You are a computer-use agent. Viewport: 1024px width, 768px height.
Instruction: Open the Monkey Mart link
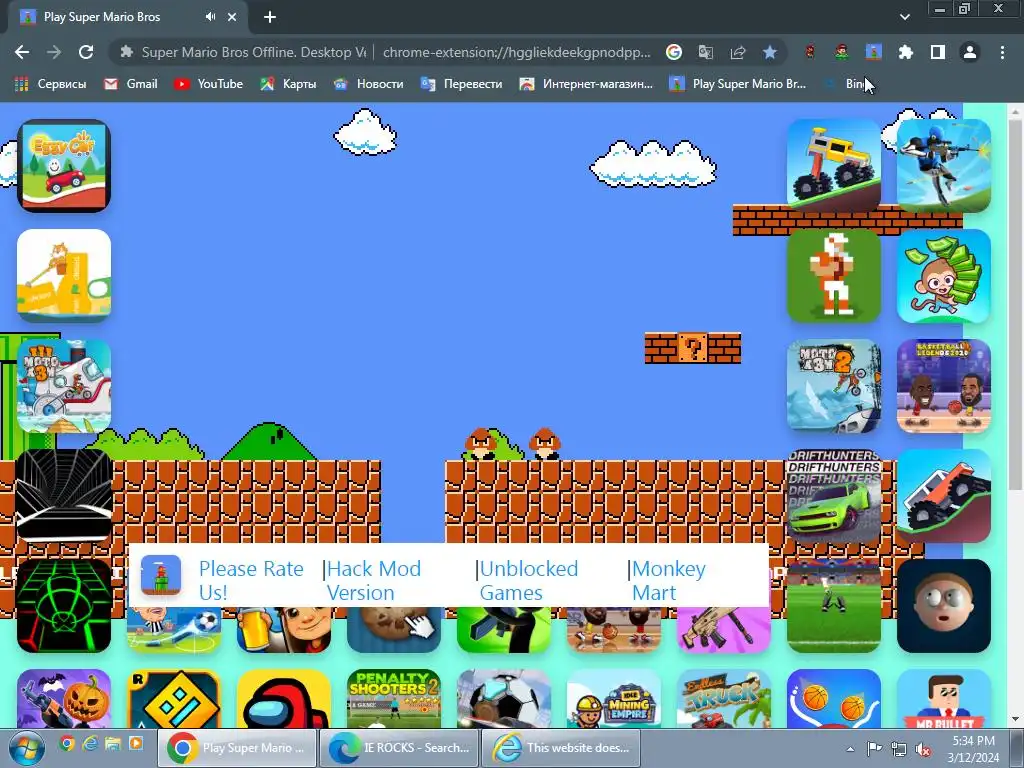click(669, 581)
